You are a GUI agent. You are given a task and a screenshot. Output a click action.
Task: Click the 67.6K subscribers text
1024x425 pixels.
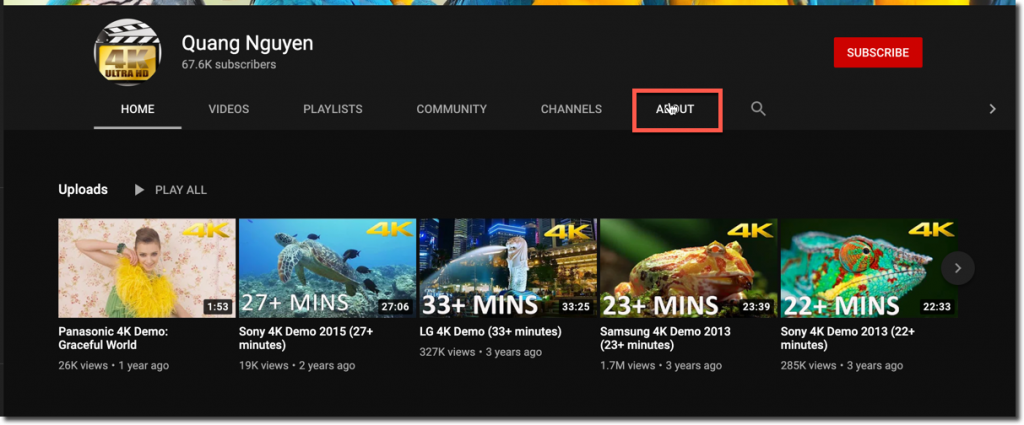pos(229,65)
